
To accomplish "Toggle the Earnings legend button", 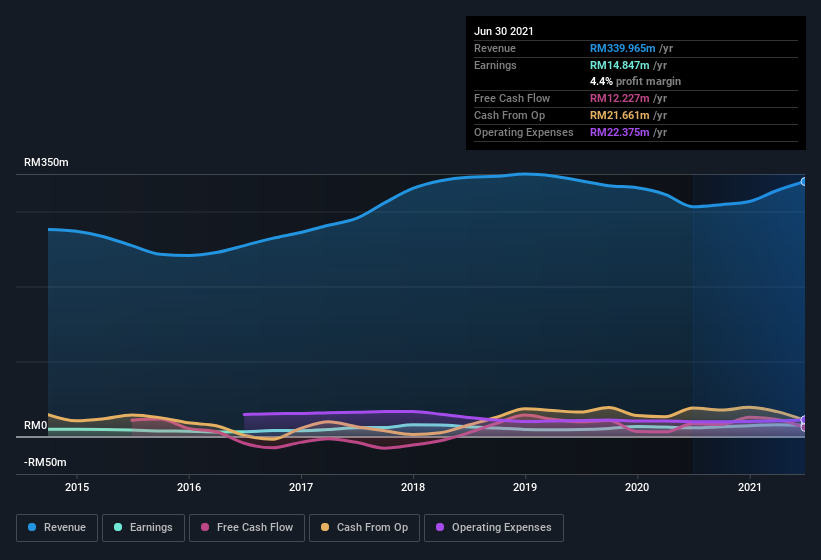I will [x=143, y=528].
